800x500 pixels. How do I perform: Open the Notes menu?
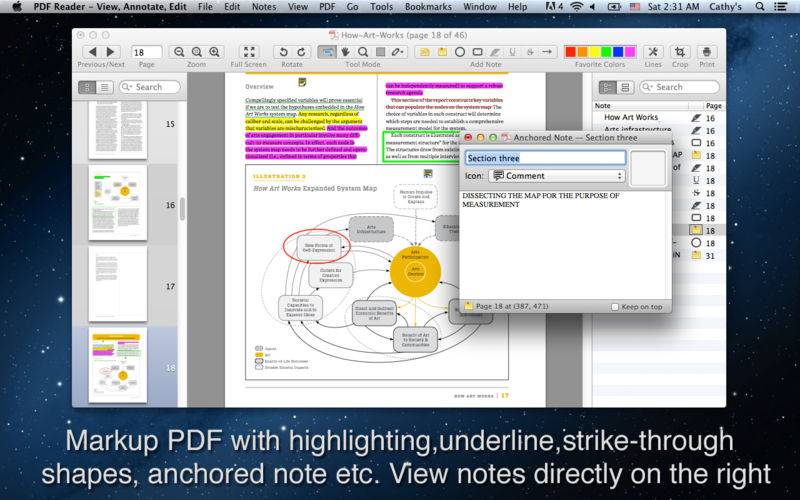[x=264, y=7]
